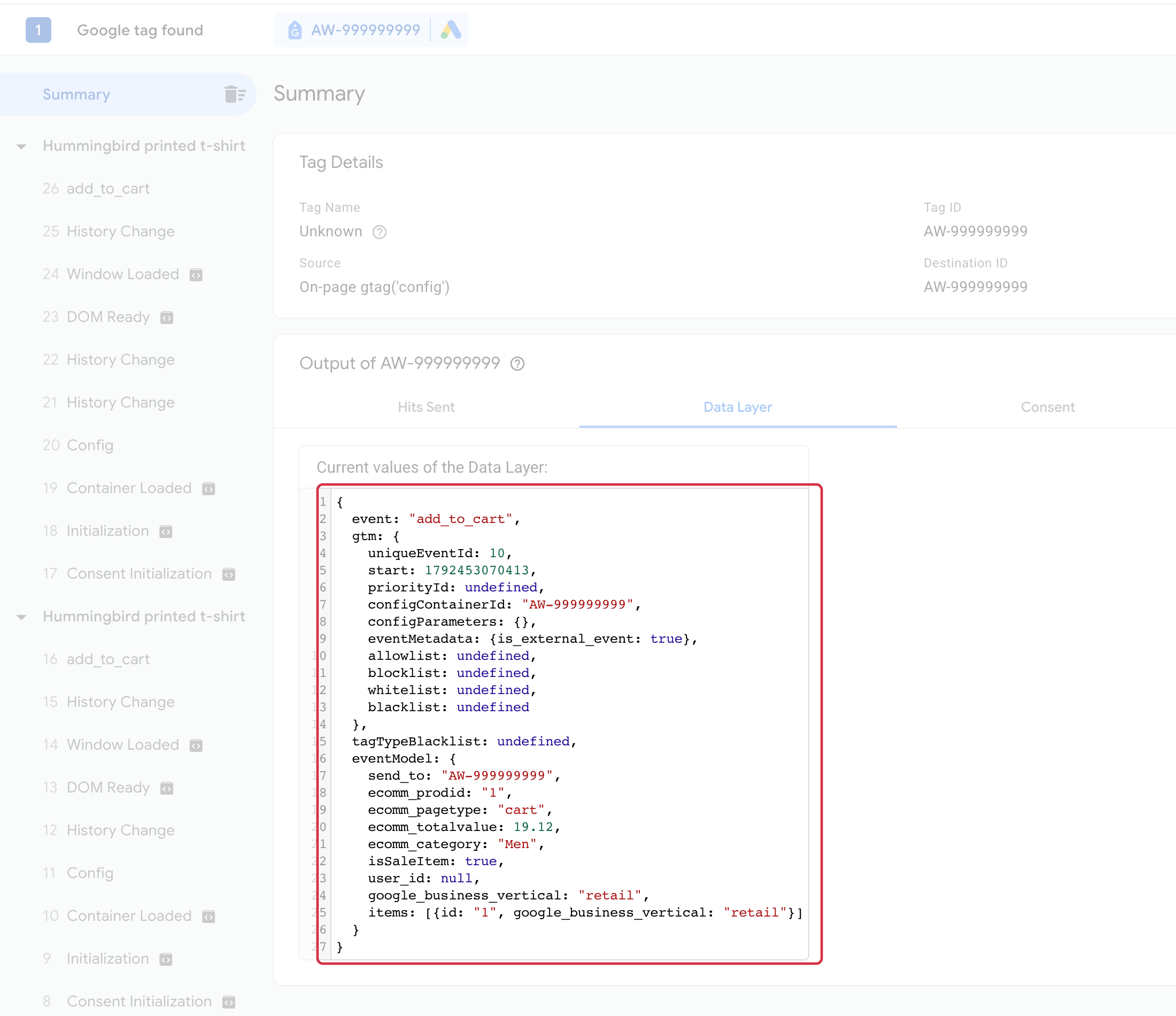Collapse the first Hummingbird printed t-shirt group
This screenshot has height=1016, width=1176.
tap(21, 147)
